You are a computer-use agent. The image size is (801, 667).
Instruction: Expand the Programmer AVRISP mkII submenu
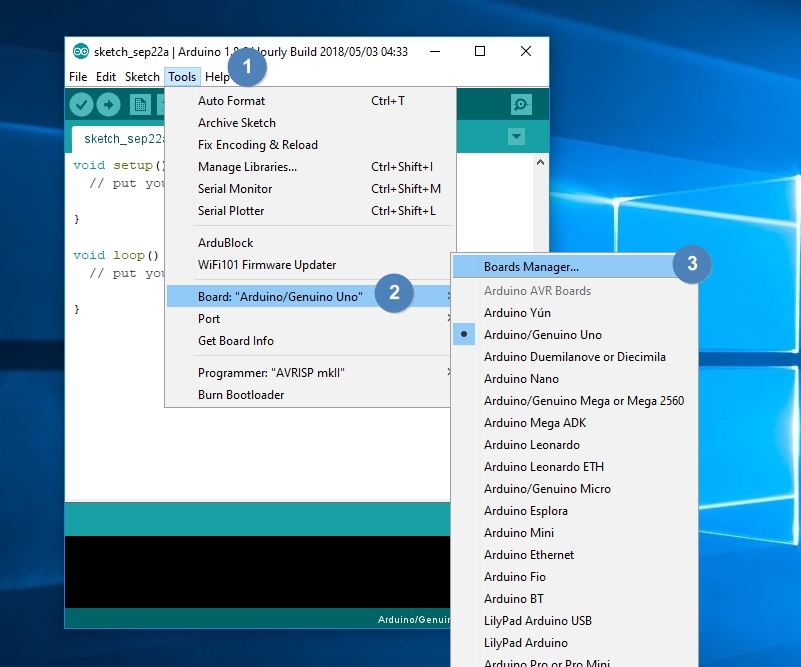(x=309, y=373)
